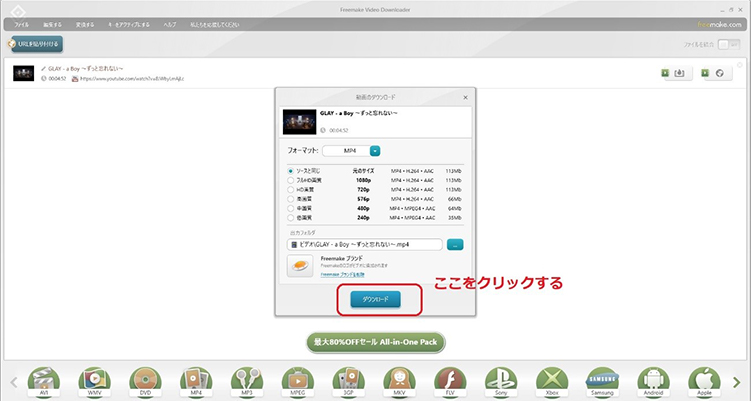Pick the MP4 format icon in bottom bar

click(x=196, y=383)
